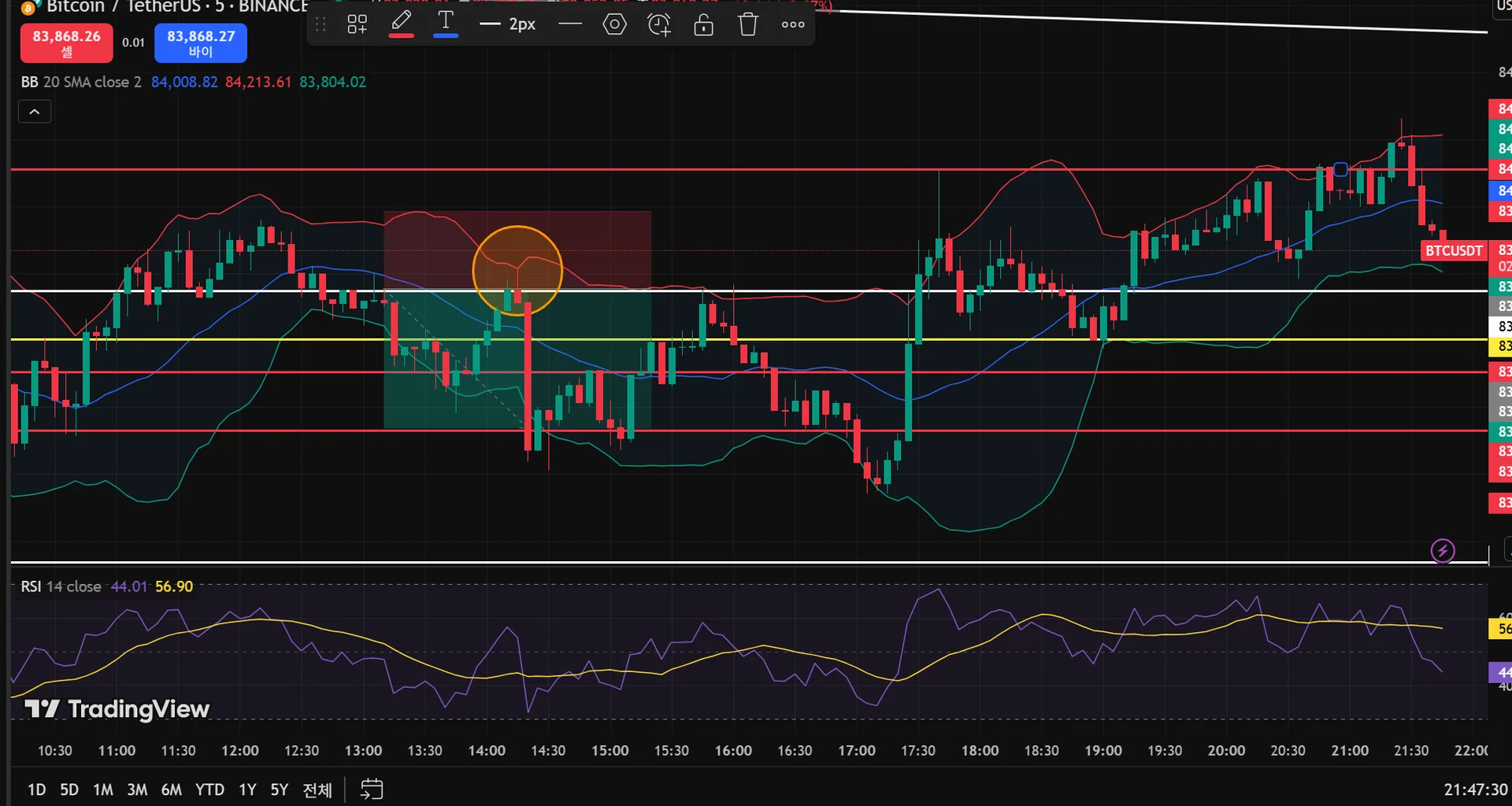Open the three-dot more options menu

pos(793,24)
